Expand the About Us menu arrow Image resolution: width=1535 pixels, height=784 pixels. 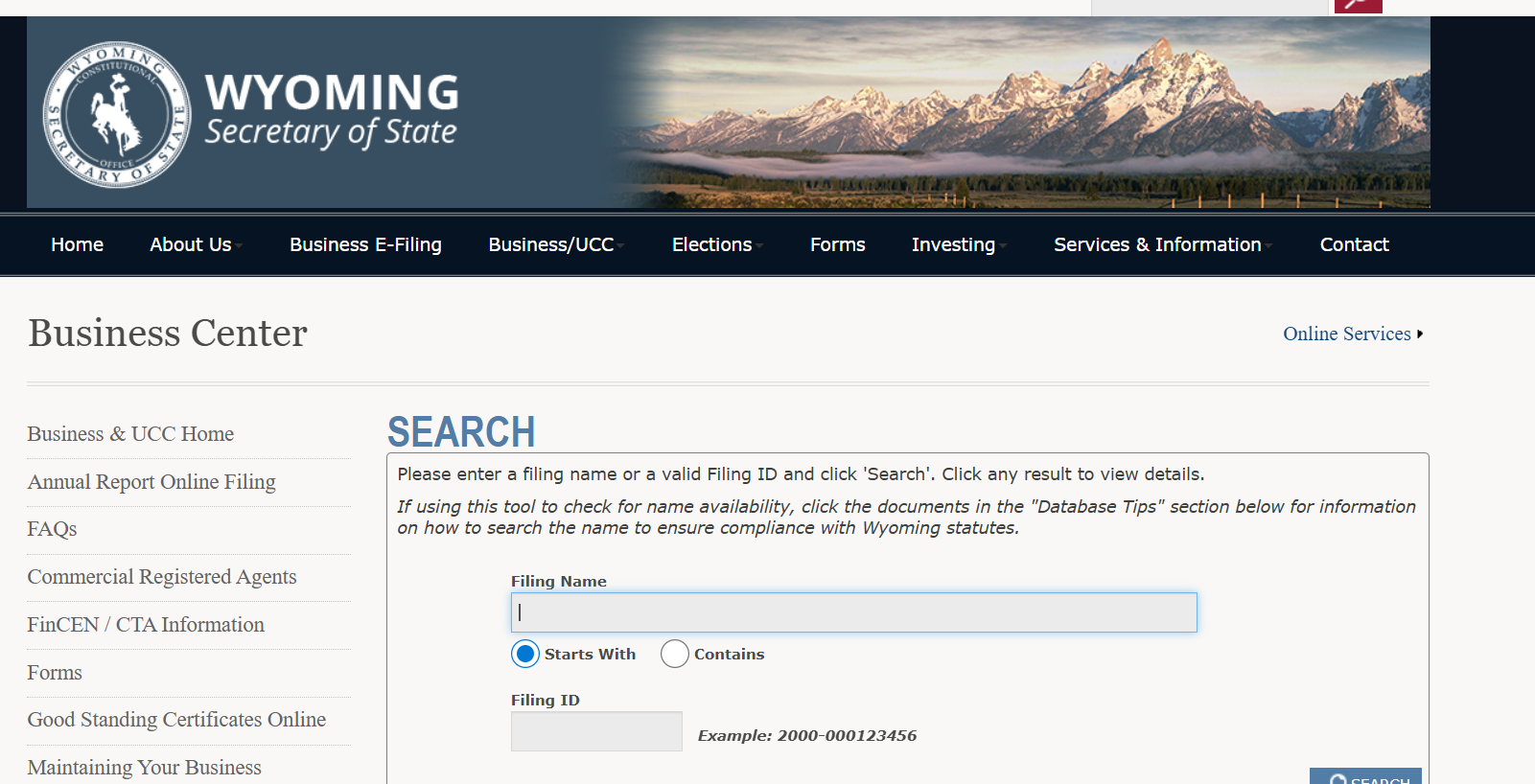tap(239, 245)
